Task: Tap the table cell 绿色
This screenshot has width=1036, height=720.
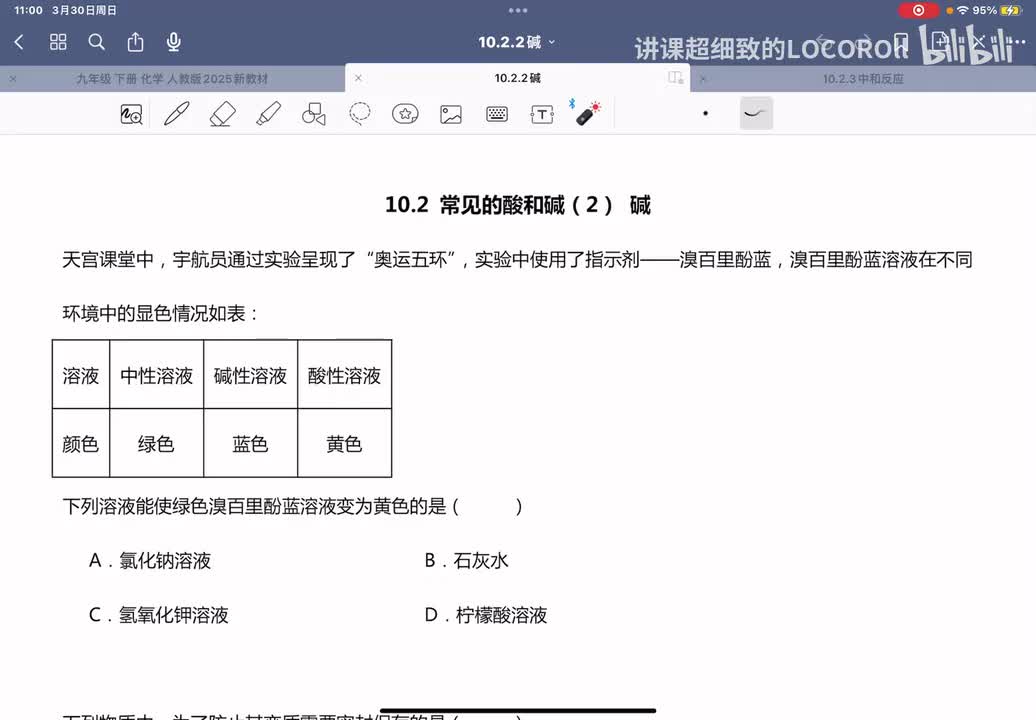Action: (x=156, y=444)
